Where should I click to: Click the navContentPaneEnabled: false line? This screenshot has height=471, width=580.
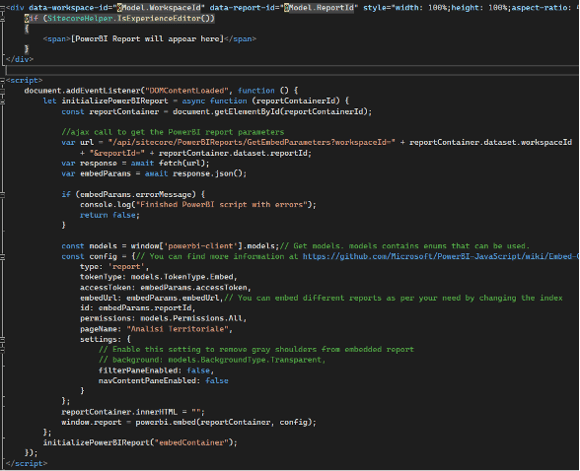(x=163, y=381)
